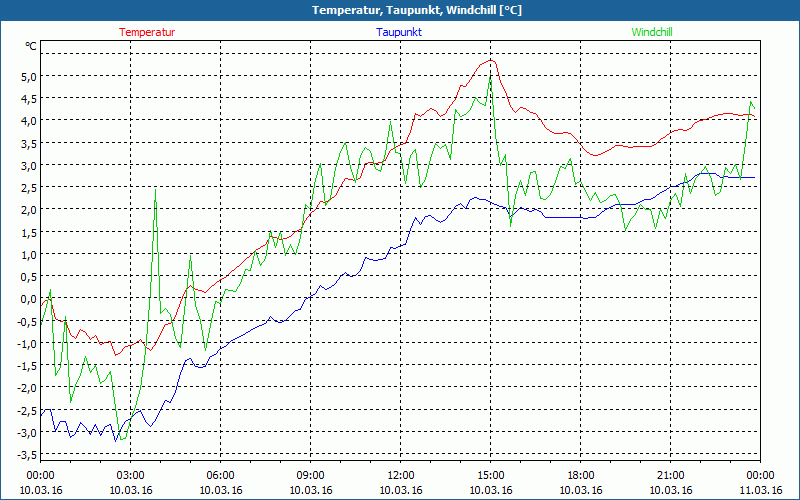Click the 0,5 y-axis value
This screenshot has height=500, width=800.
[x=29, y=277]
